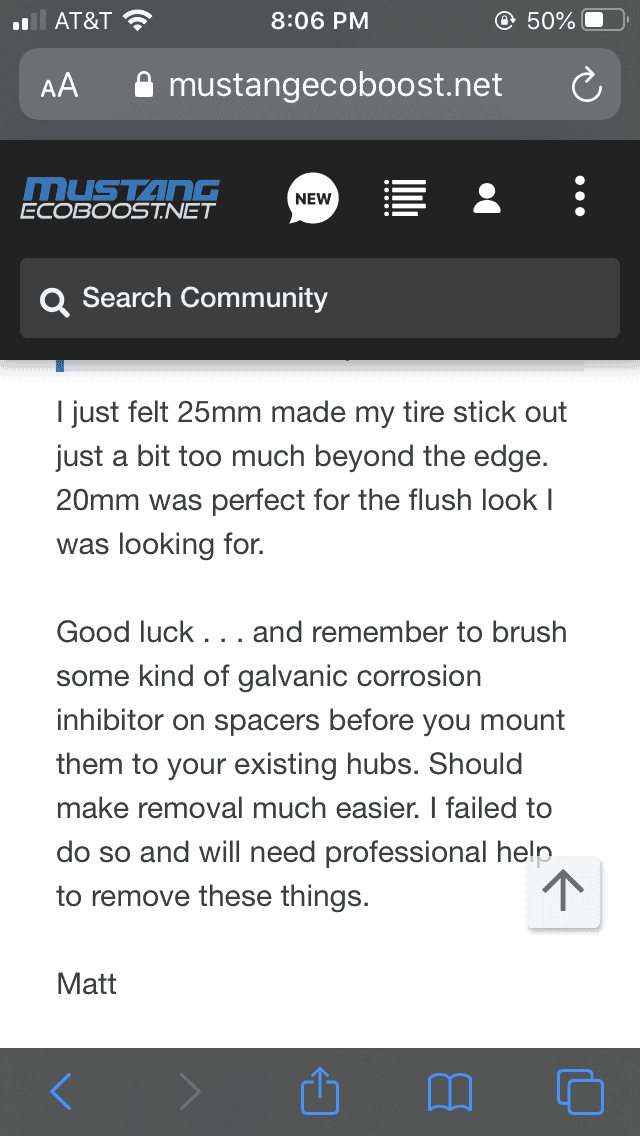The image size is (640, 1136).
Task: Open the forum list icon
Action: click(x=404, y=199)
